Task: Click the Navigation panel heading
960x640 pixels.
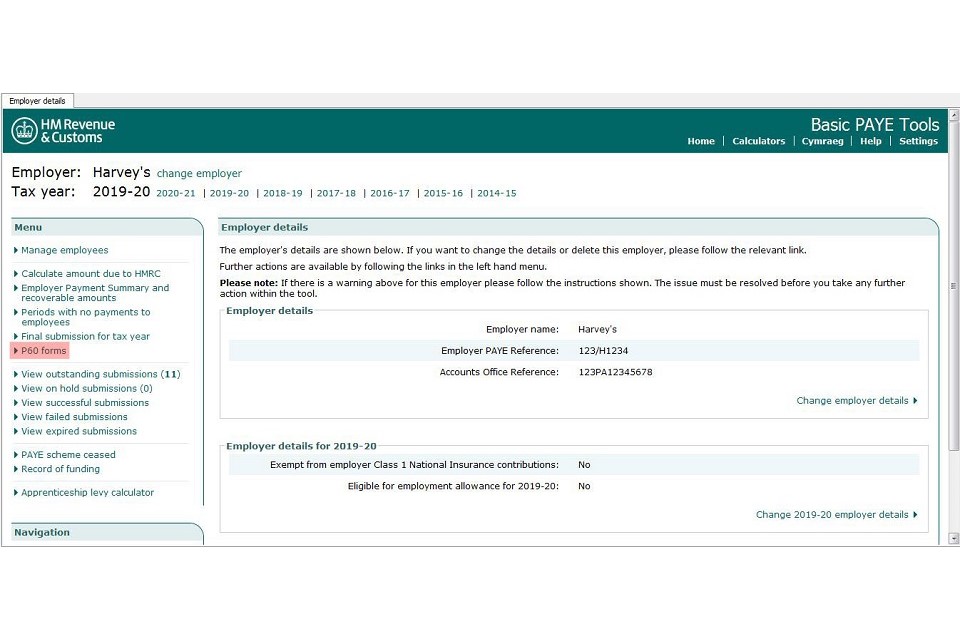Action: pos(42,532)
